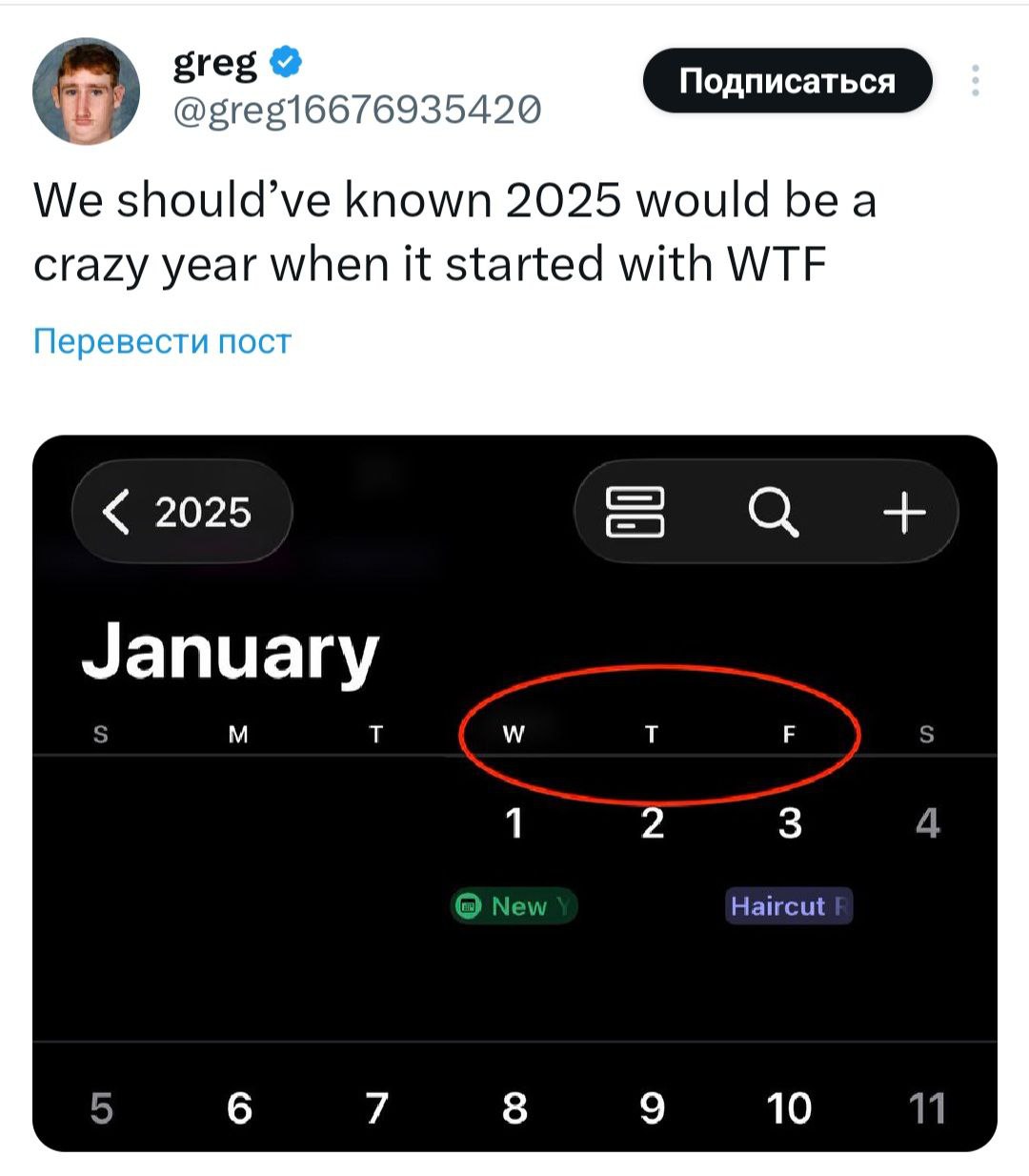Screen dimensions: 1029x1176
Task: Click the blue verified badge
Action: (287, 63)
